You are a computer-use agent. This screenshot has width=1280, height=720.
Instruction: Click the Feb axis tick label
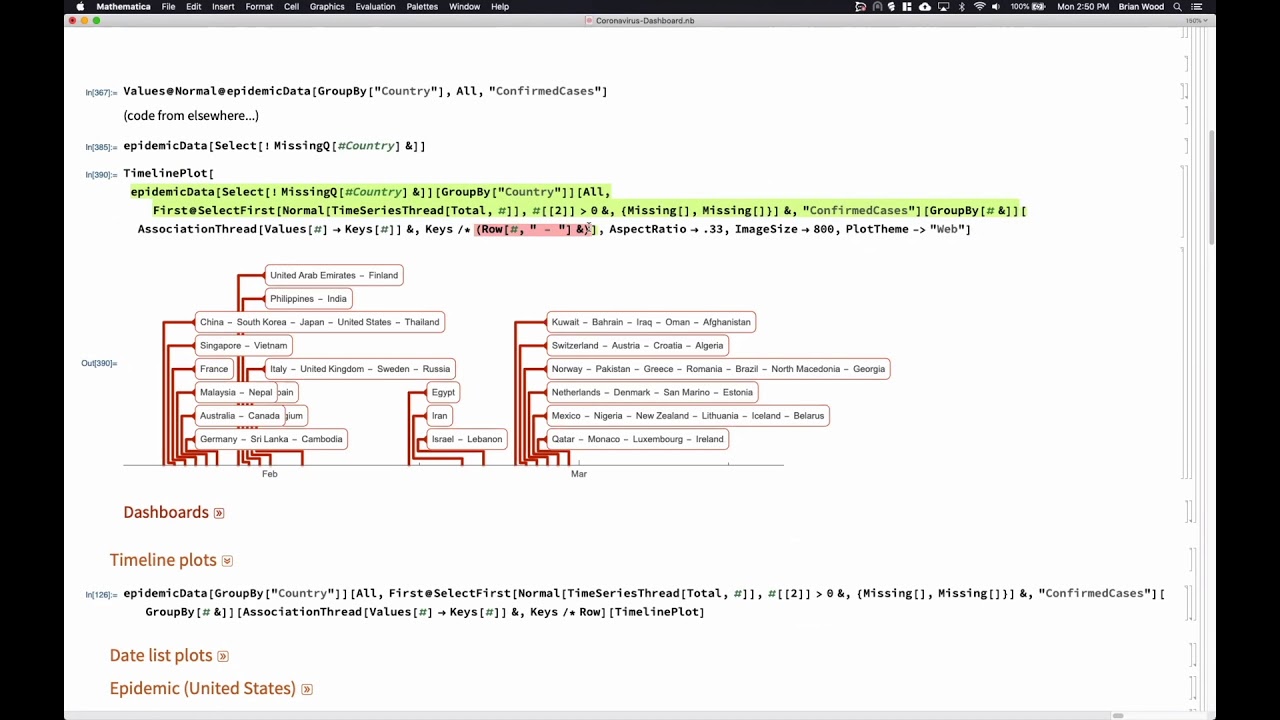(269, 474)
